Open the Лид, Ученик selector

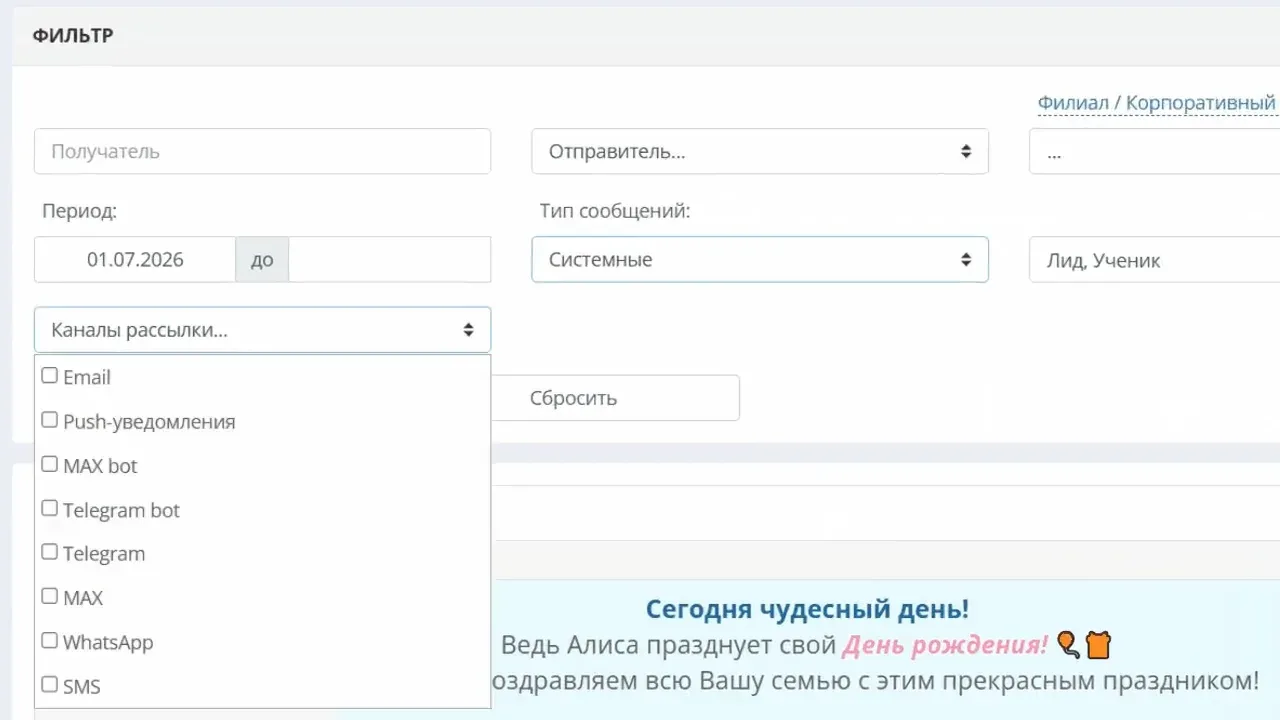[x=1154, y=260]
